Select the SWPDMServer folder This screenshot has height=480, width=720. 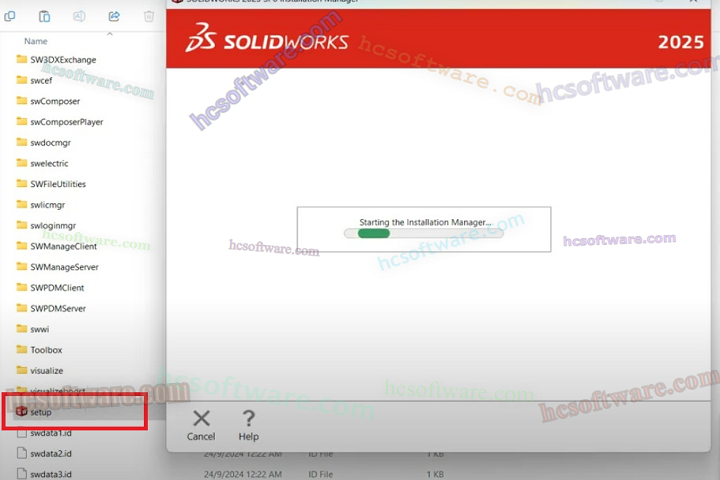click(x=51, y=308)
